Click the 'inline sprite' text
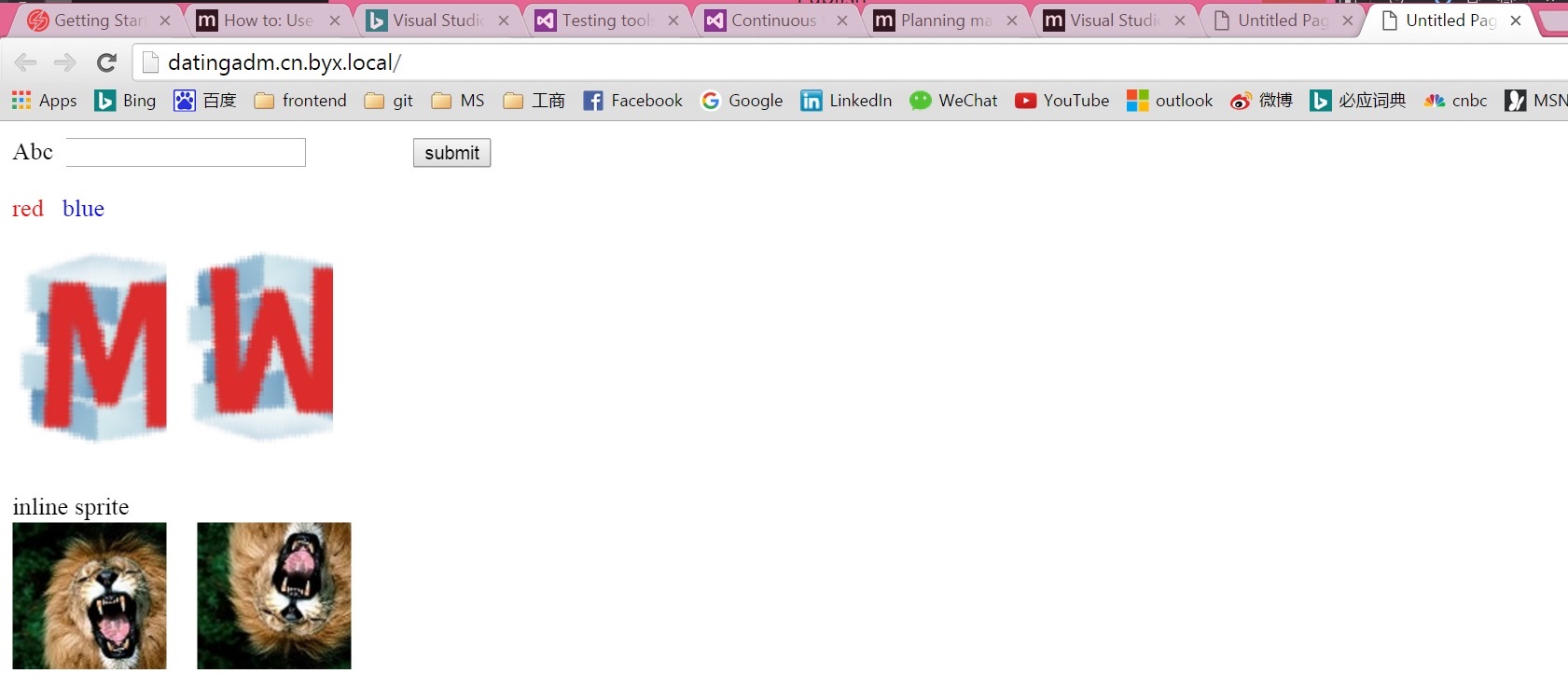Viewport: 1568px width, 687px height. coord(71,507)
